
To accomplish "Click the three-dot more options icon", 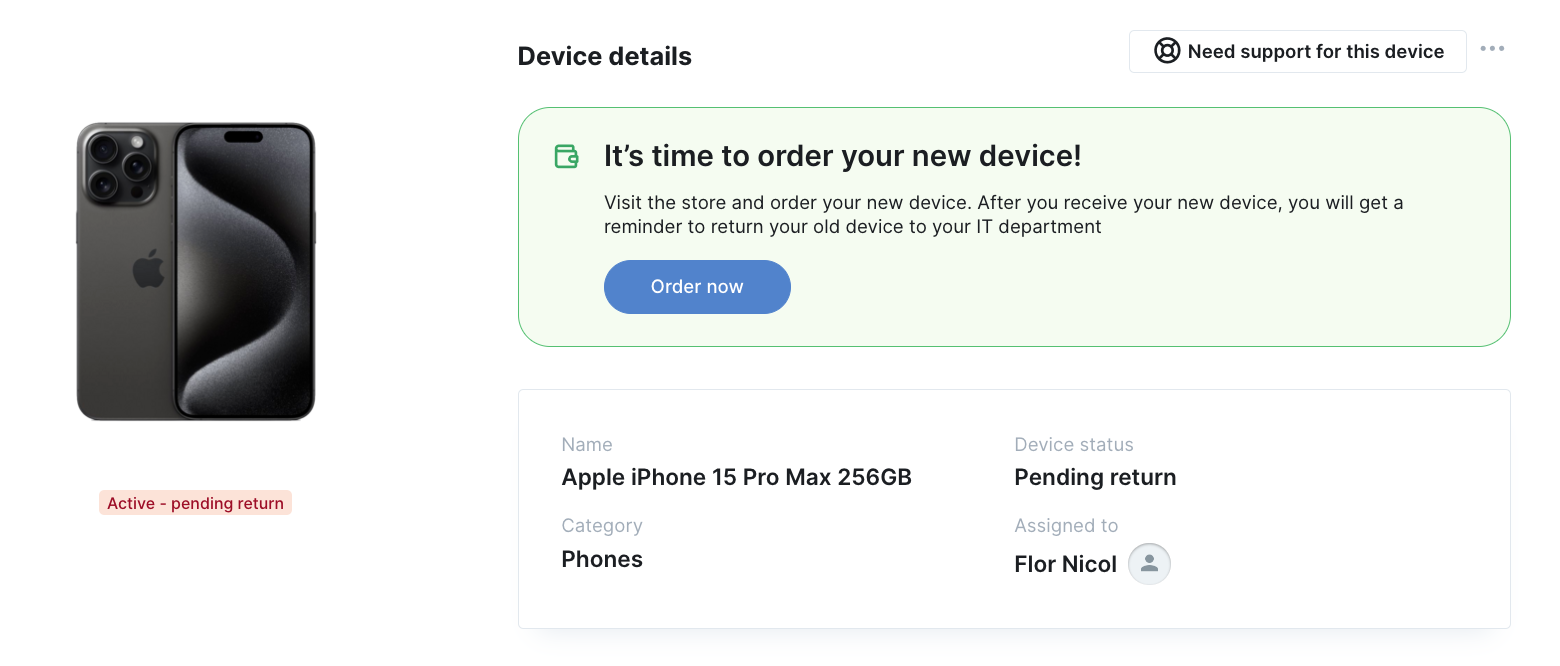I will pos(1492,49).
